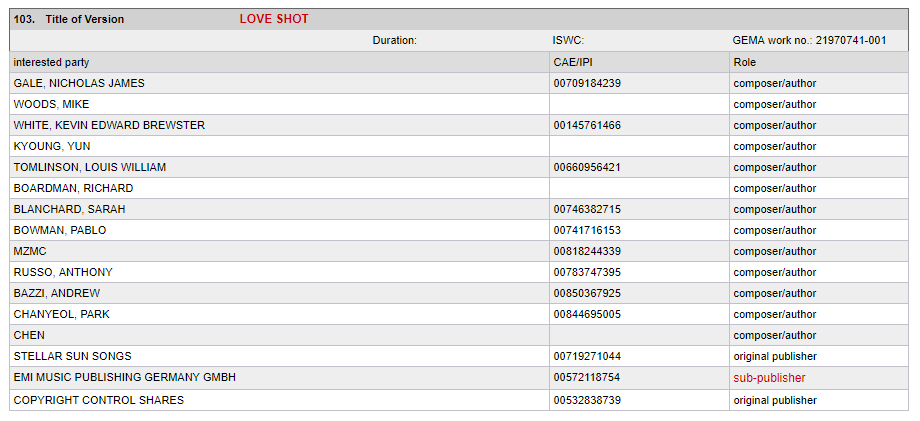Click the COPYRIGHT CONTROL SHARES entry
The height and width of the screenshot is (421, 920).
click(99, 400)
